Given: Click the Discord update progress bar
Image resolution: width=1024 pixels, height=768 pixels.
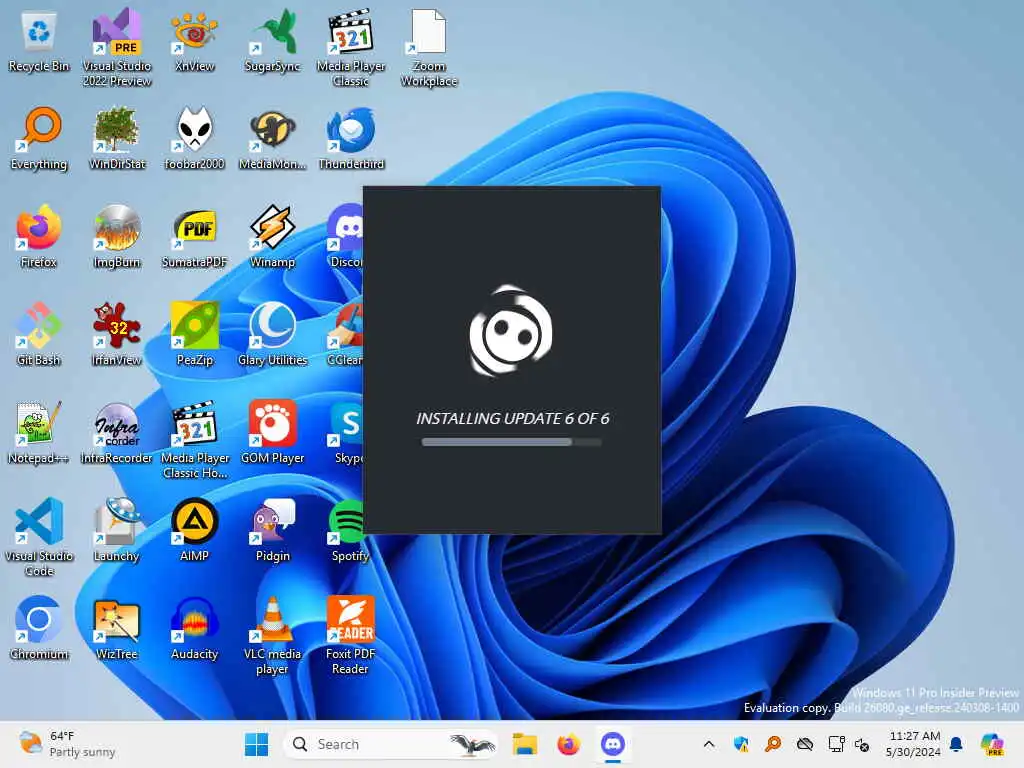Looking at the screenshot, I should point(511,442).
